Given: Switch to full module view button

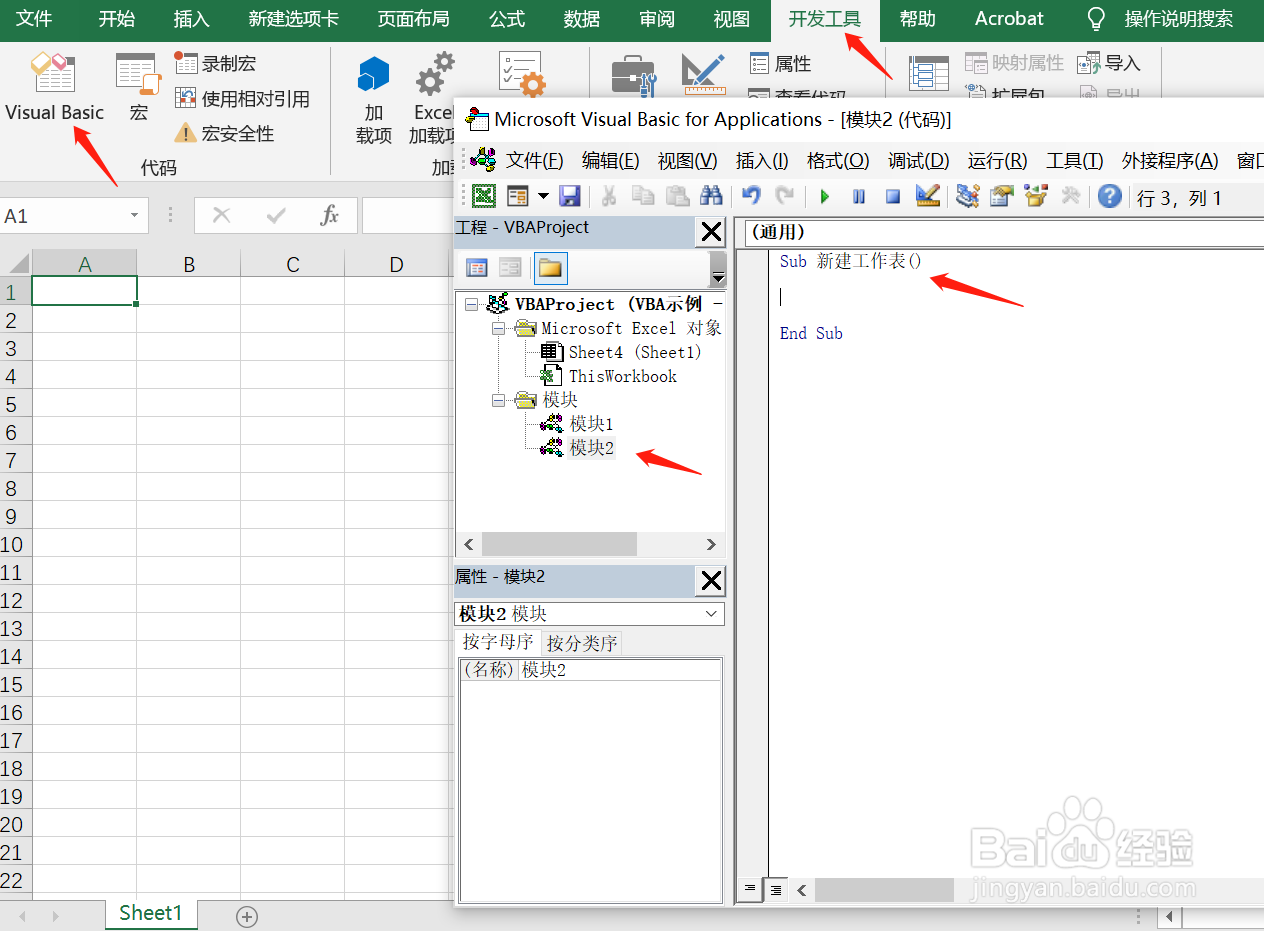Looking at the screenshot, I should click(x=775, y=888).
